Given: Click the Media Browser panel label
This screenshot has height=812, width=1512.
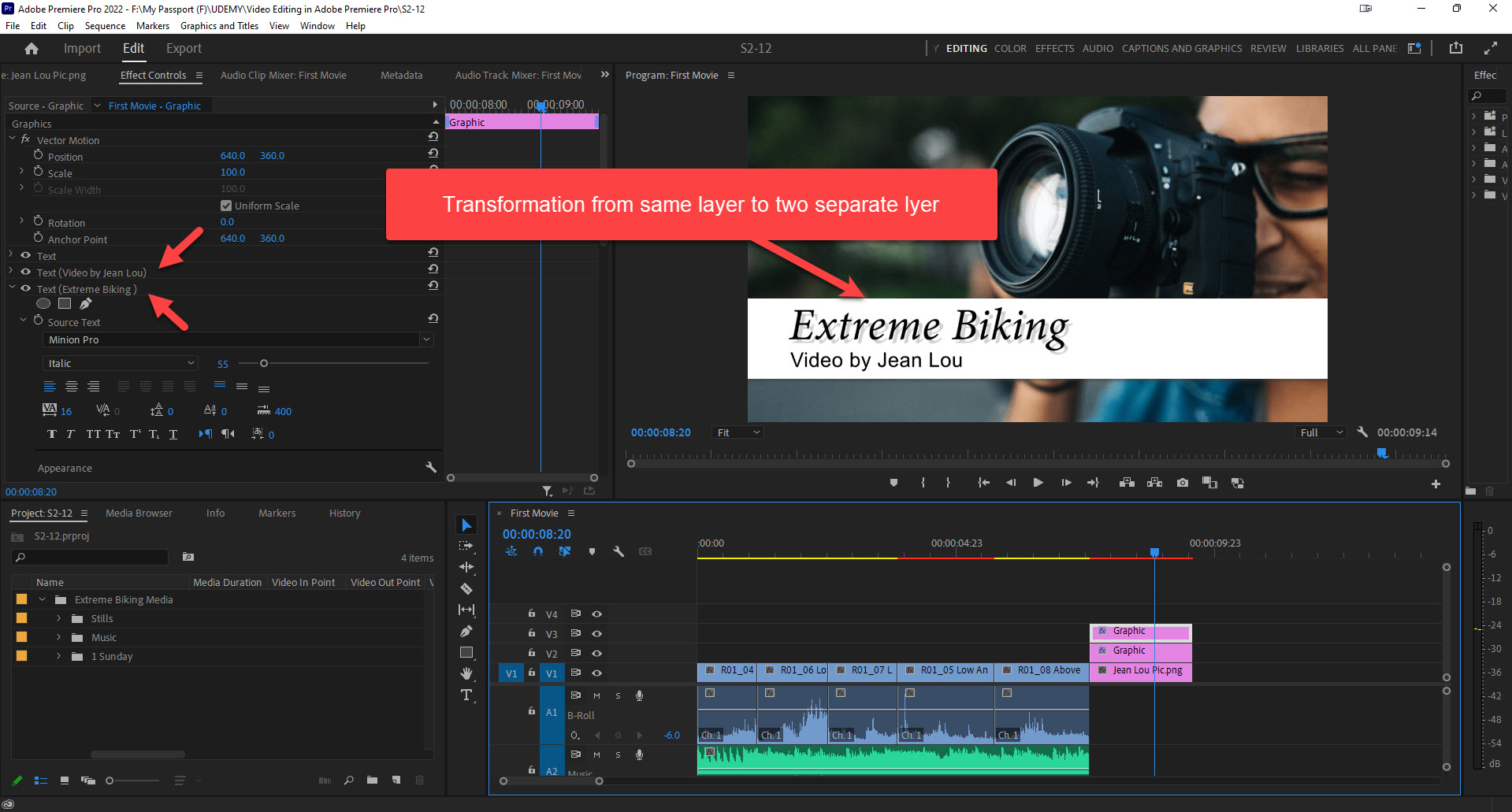Looking at the screenshot, I should pos(139,513).
